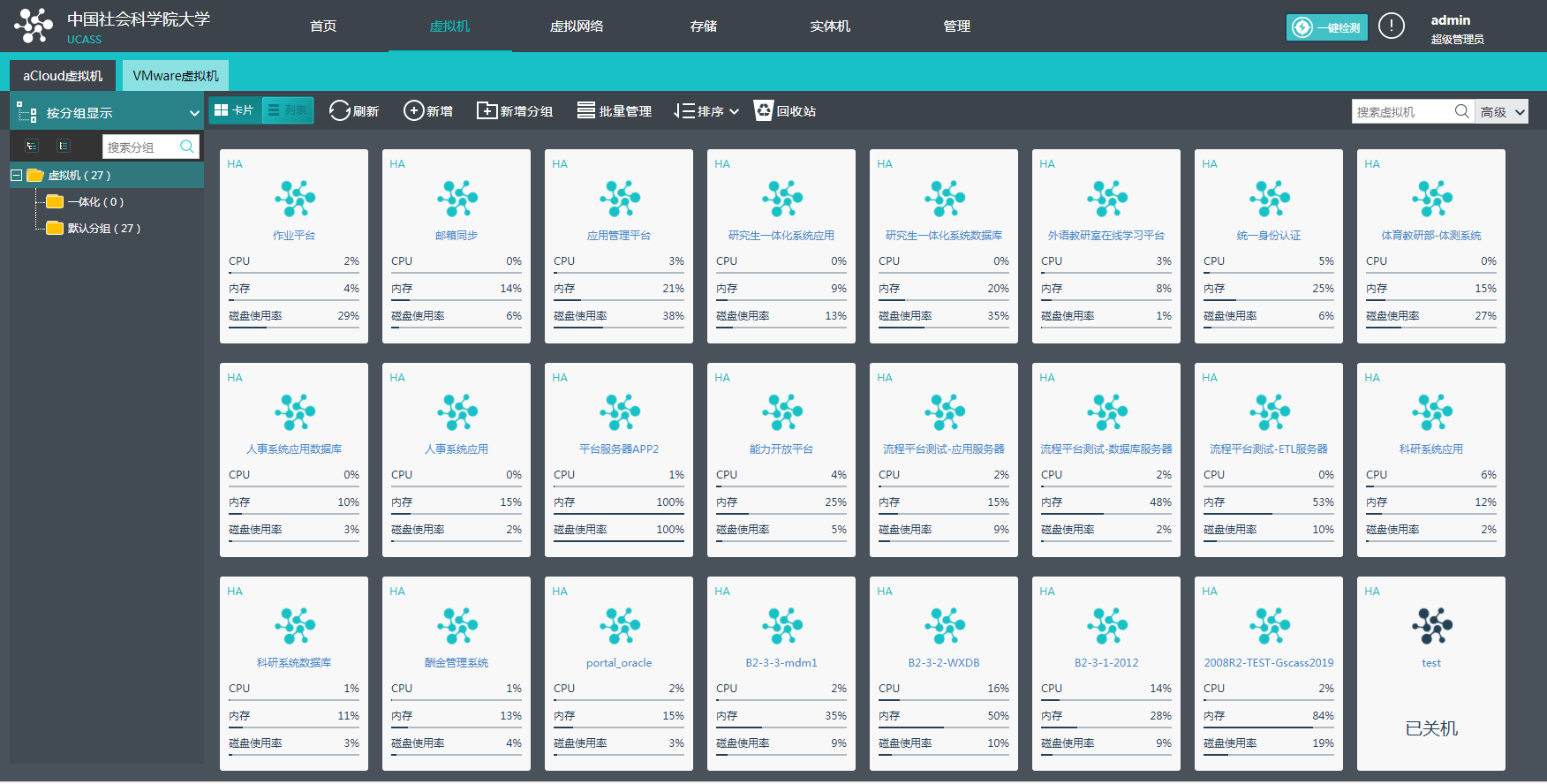This screenshot has width=1547, height=784.
Task: Switch to aCloud虚拟机 tab
Action: (63, 76)
